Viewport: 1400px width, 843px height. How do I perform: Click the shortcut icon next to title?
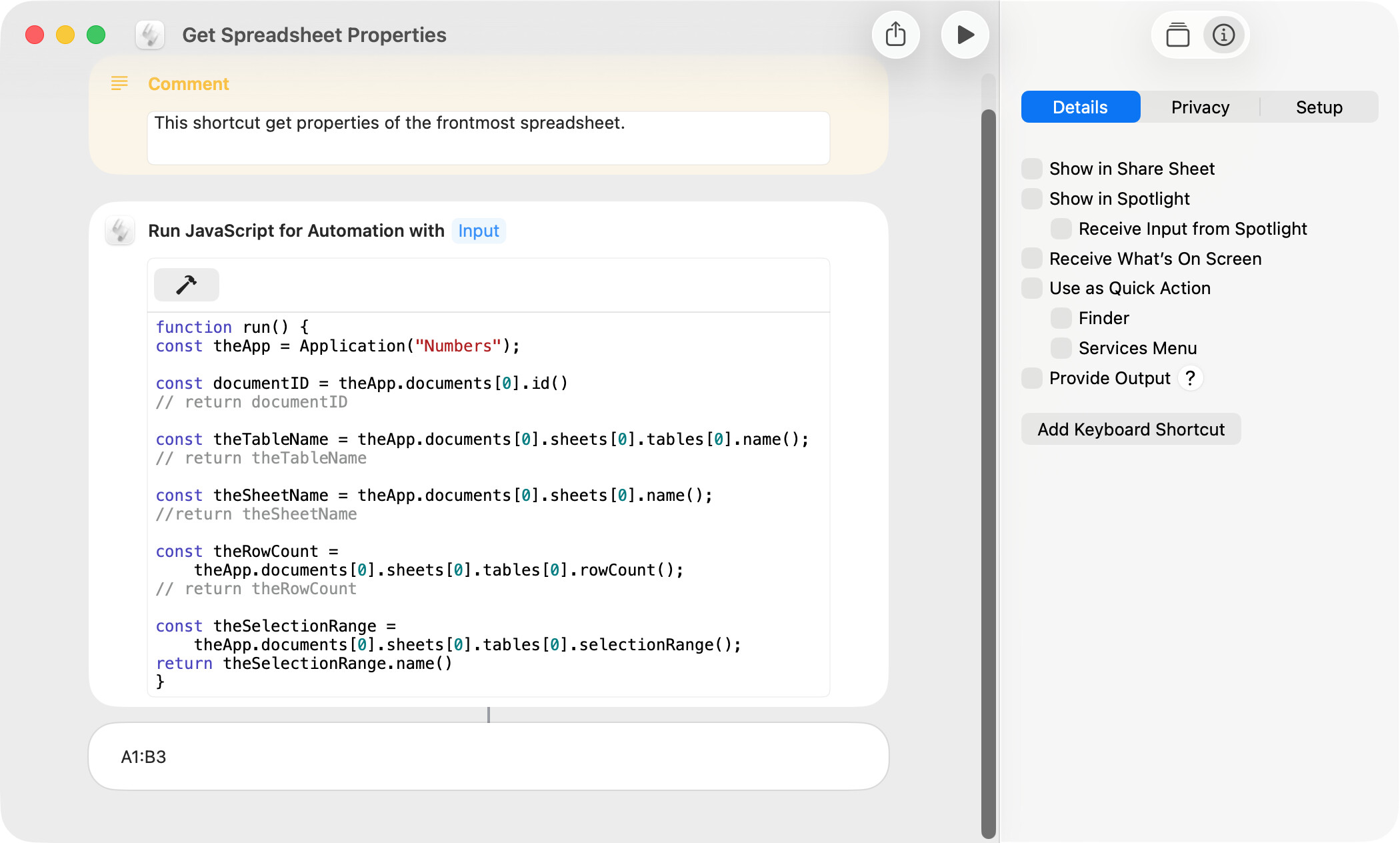coord(150,35)
